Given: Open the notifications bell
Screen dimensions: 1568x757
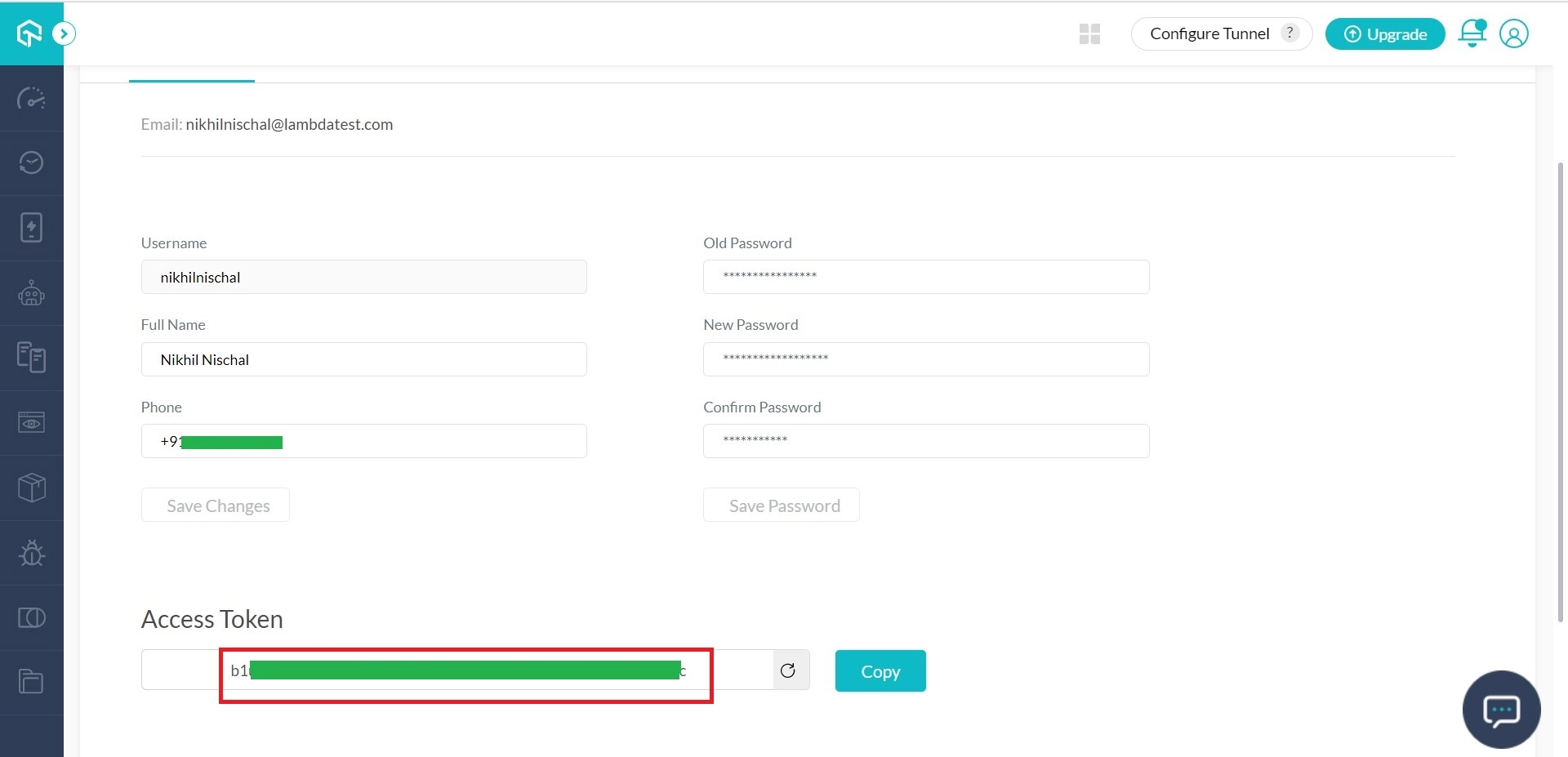Looking at the screenshot, I should [1472, 33].
